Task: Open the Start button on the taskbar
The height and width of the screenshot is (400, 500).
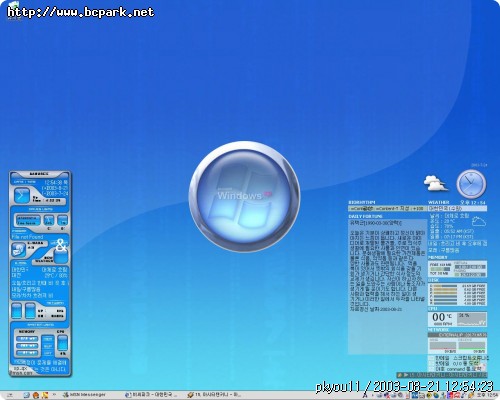Action: pyautogui.click(x=9, y=395)
